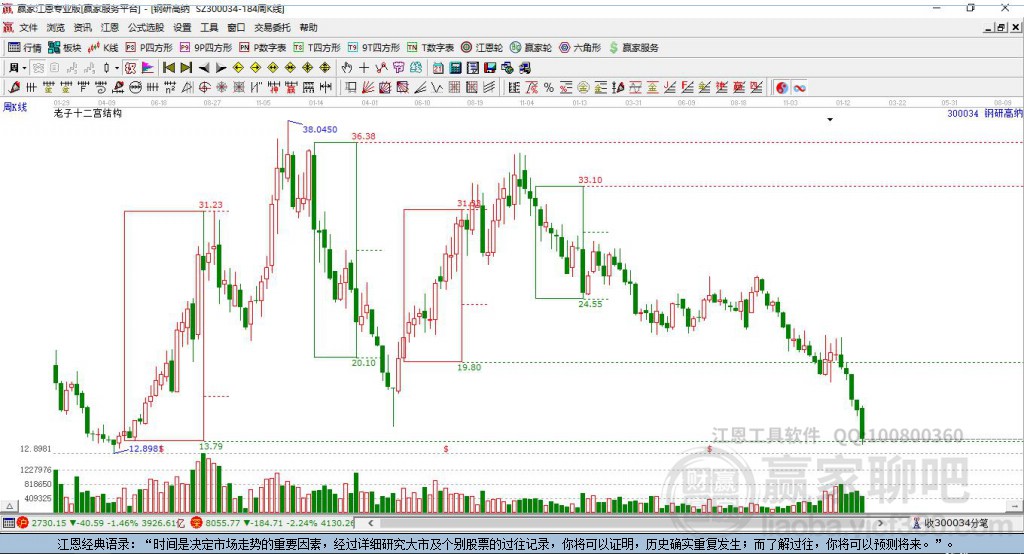Pick the percent retracement tool
Image resolution: width=1024 pixels, height=554 pixels.
tap(549, 87)
